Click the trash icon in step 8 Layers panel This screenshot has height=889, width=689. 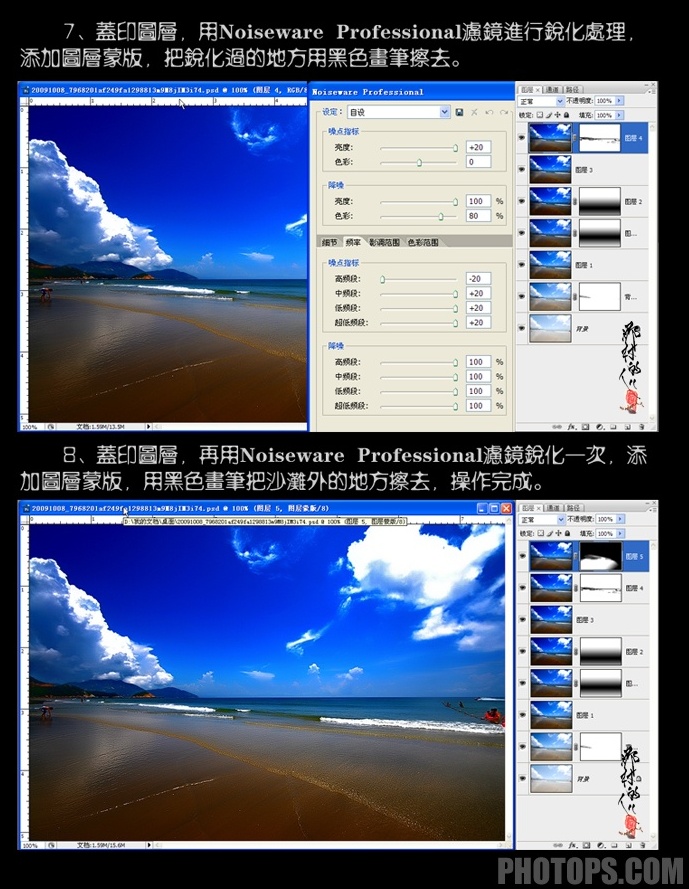[642, 845]
